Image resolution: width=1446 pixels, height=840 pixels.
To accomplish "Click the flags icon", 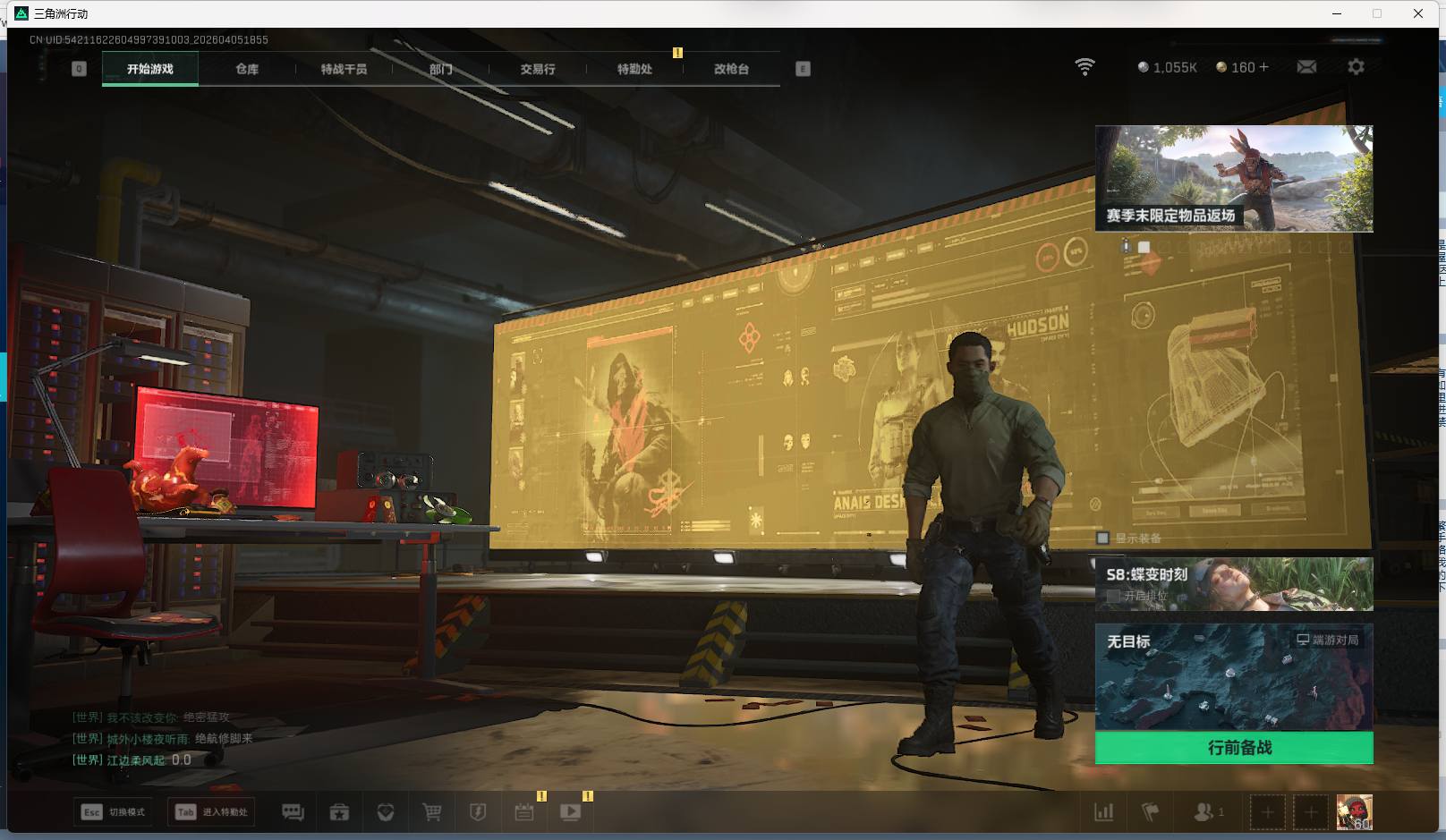I will coord(1151,812).
